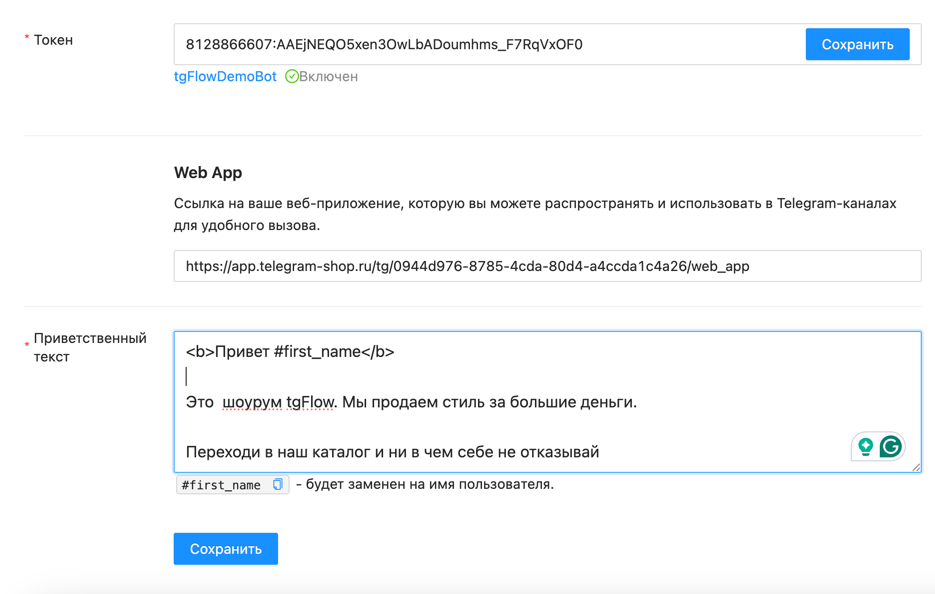The height and width of the screenshot is (594, 935).
Task: Click the Grammarly icon in the greeting textarea
Action: point(890,446)
